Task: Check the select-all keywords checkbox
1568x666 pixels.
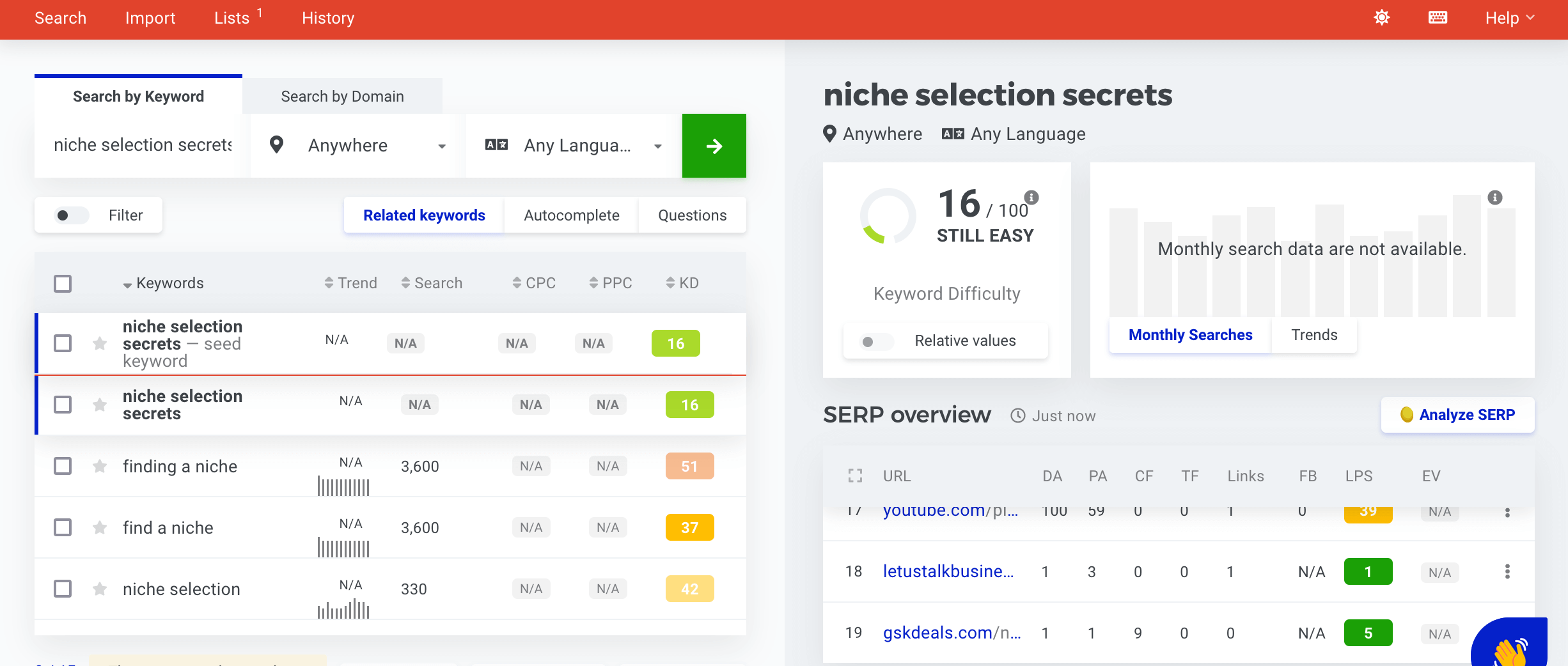Action: click(x=63, y=283)
